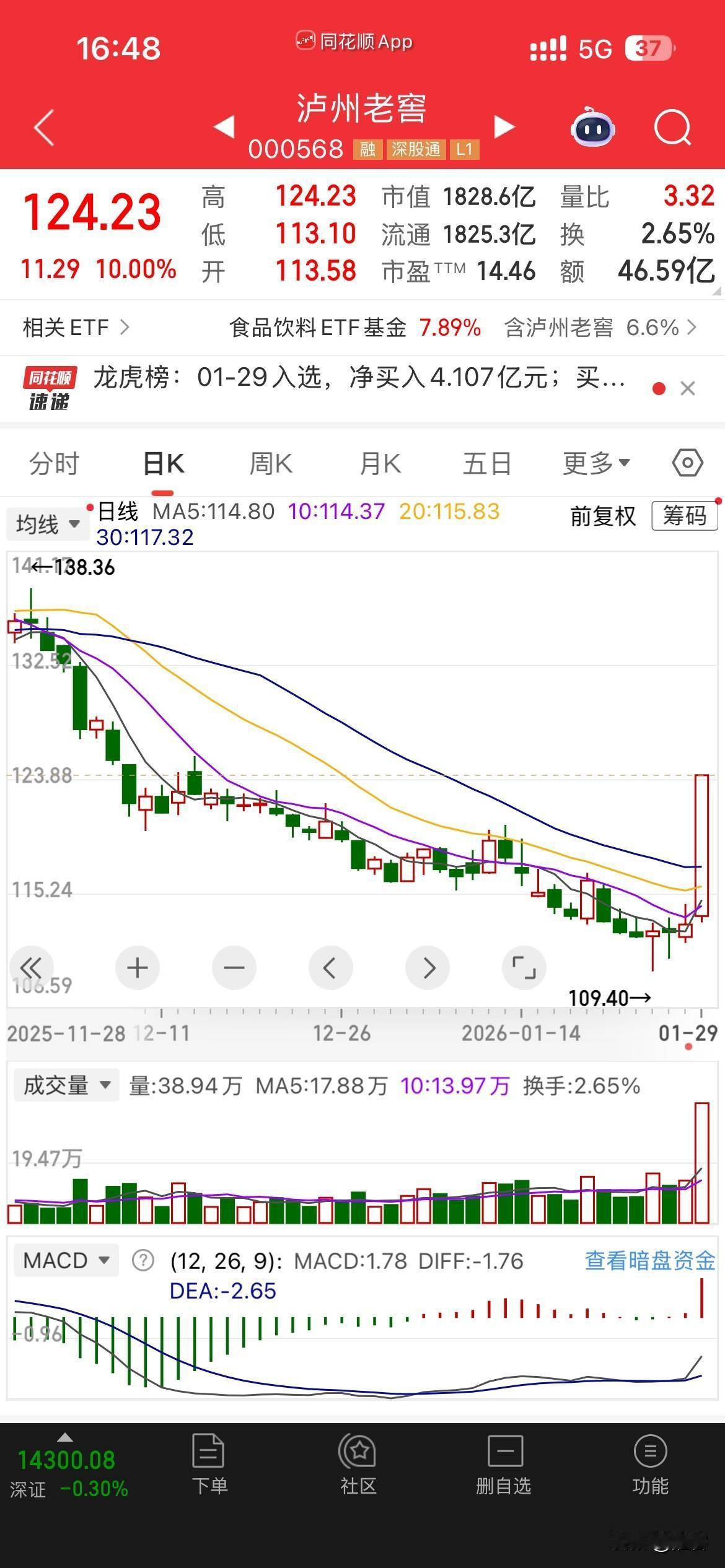Expand chart to fullscreen icon
Image resolution: width=725 pixels, height=1568 pixels.
click(524, 967)
